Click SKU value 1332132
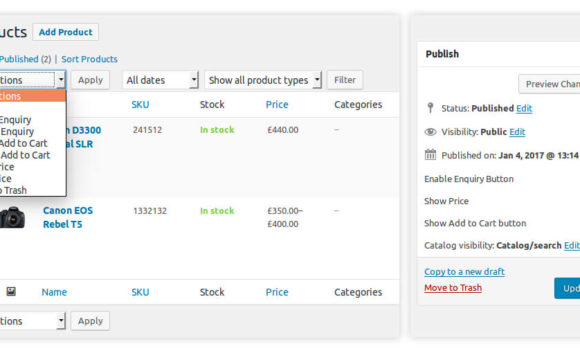Image resolution: width=580 pixels, height=360 pixels. [150, 211]
